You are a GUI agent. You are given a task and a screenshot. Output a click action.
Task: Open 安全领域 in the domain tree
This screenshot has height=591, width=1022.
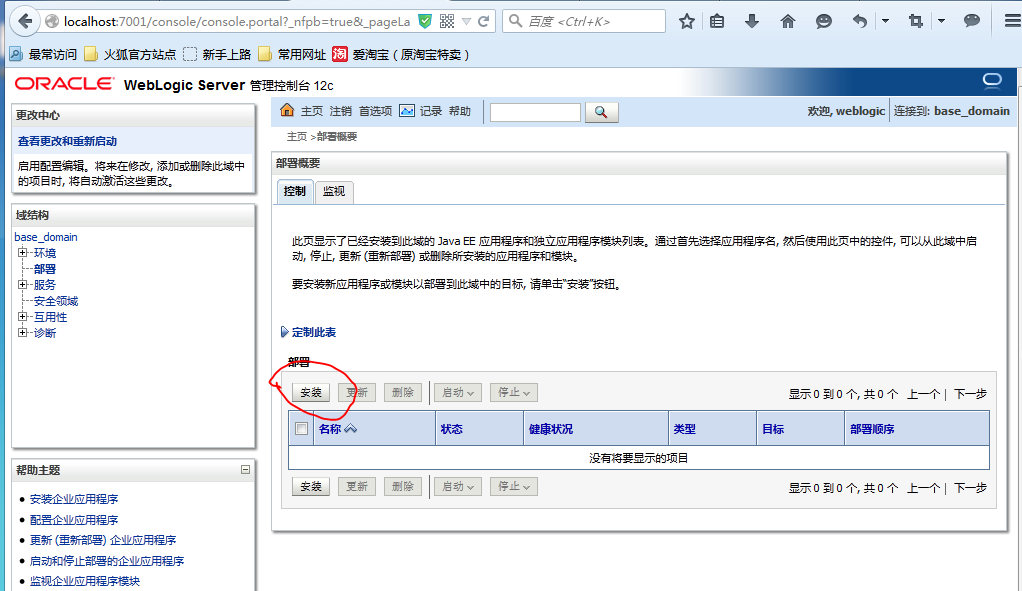click(x=56, y=301)
